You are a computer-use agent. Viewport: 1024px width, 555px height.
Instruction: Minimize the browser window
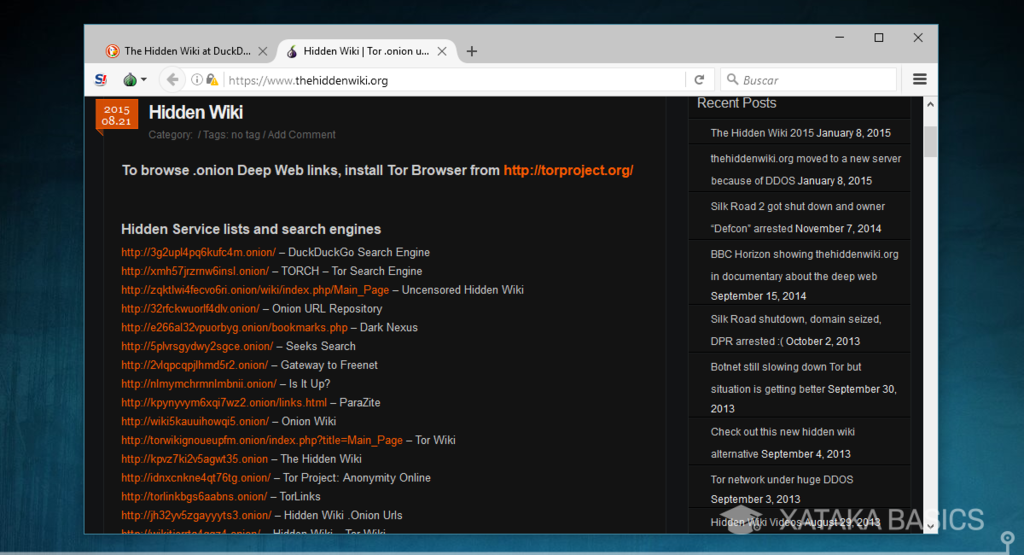point(840,38)
